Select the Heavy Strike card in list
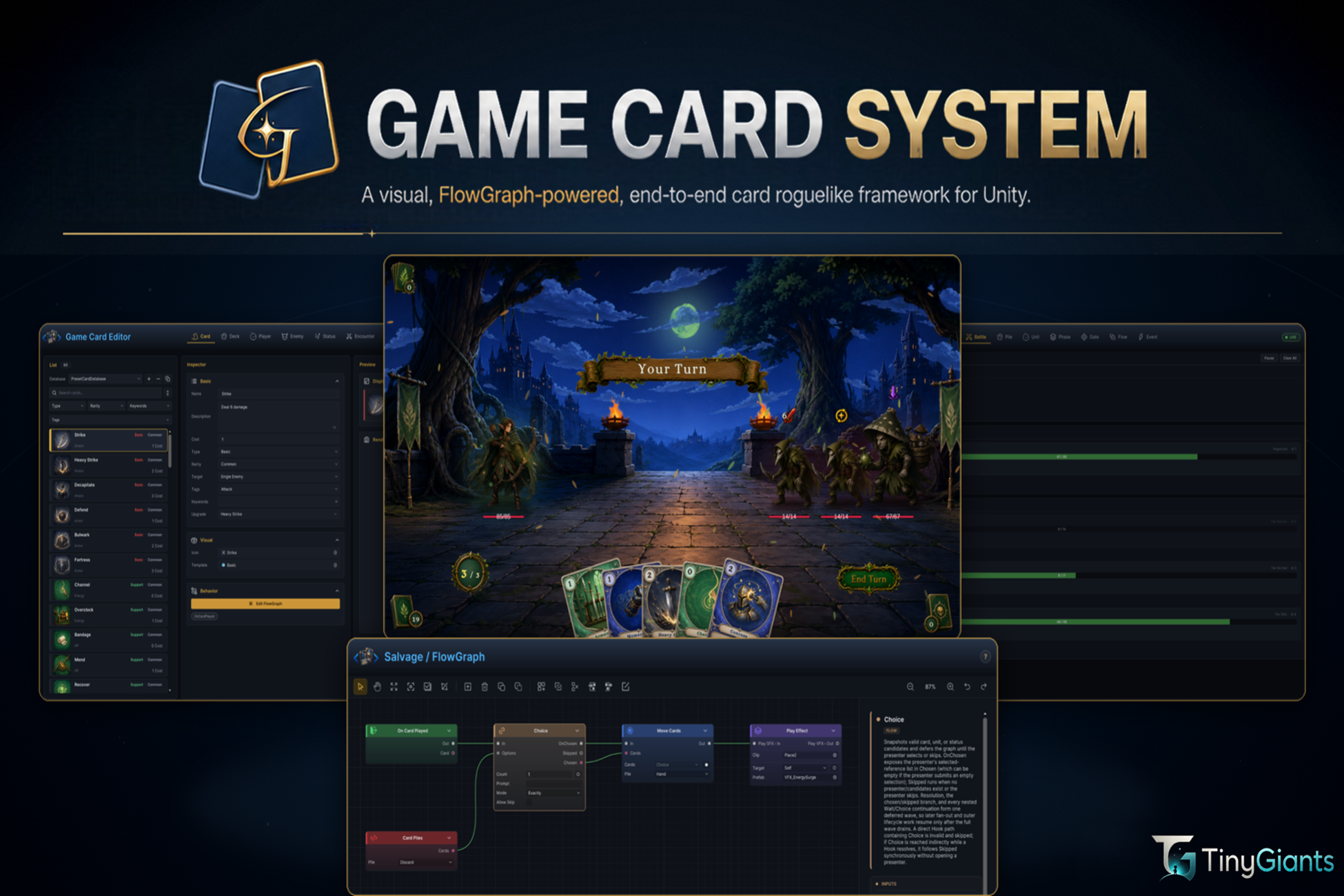This screenshot has width=1344, height=896. pyautogui.click(x=108, y=465)
